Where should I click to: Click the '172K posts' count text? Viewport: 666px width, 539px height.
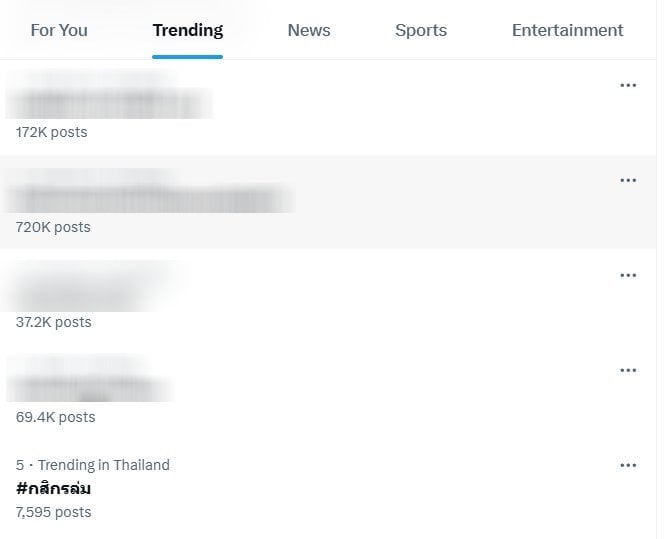tap(51, 132)
